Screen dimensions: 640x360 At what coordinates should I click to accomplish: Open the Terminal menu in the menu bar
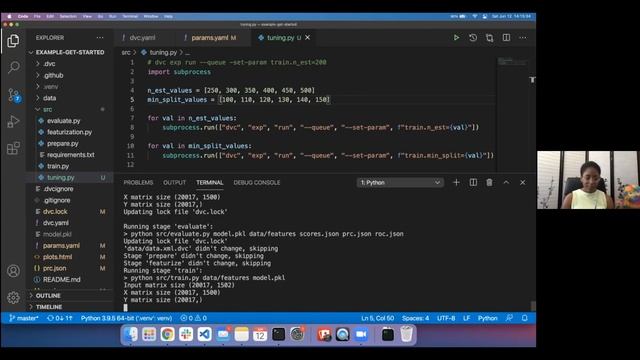pos(130,16)
